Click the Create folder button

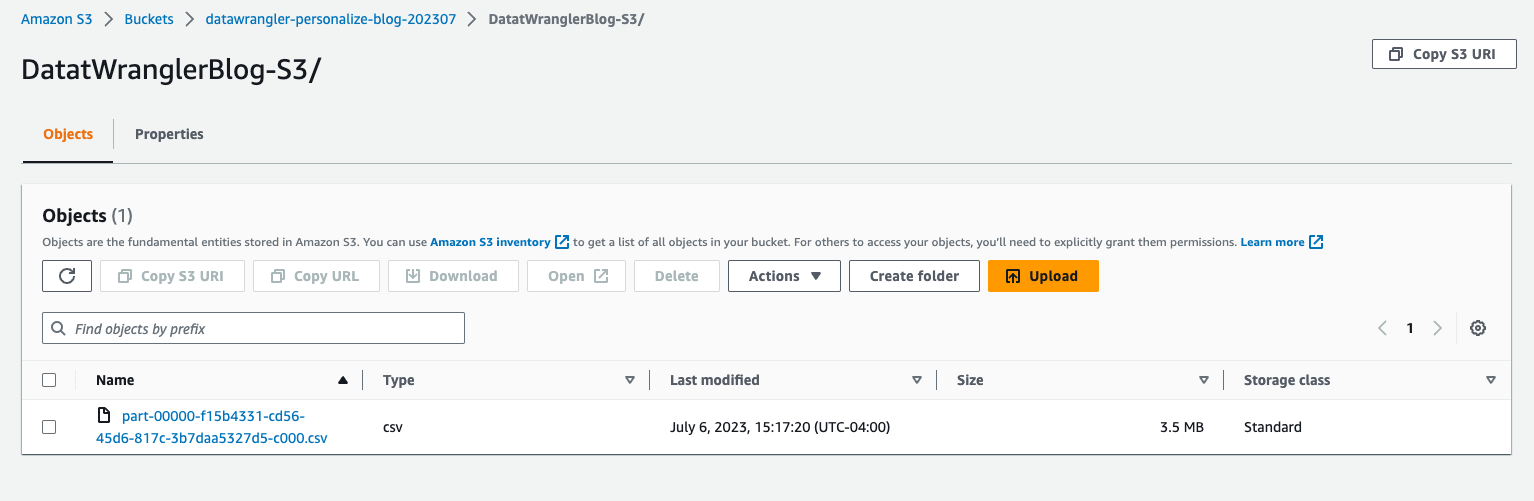(914, 276)
